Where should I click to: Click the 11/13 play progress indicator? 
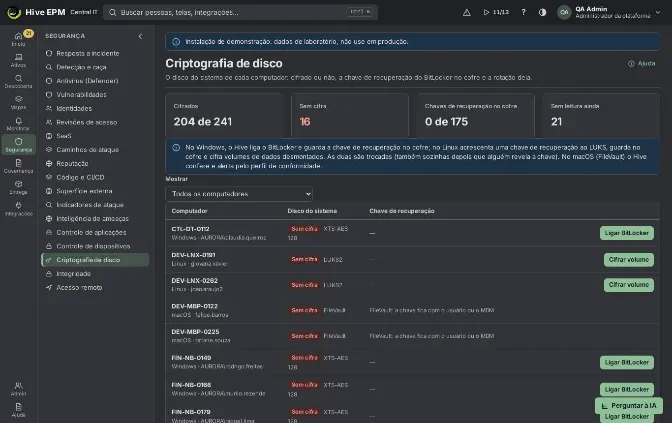[x=496, y=12]
